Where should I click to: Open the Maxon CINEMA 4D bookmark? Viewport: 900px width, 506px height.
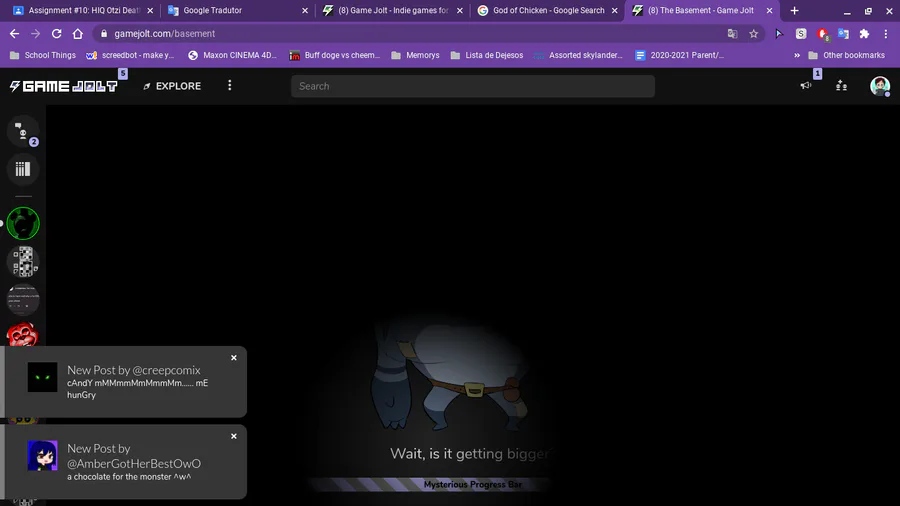pyautogui.click(x=232, y=55)
